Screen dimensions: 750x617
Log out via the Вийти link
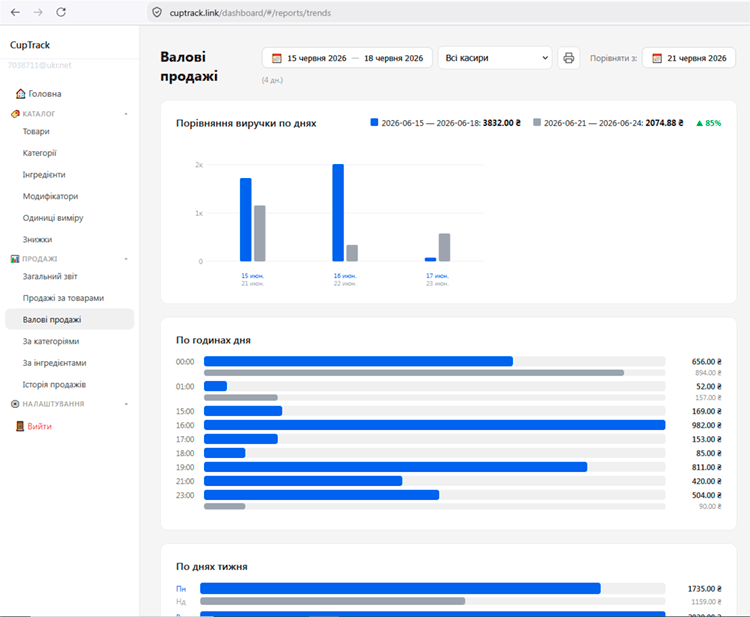click(x=39, y=426)
